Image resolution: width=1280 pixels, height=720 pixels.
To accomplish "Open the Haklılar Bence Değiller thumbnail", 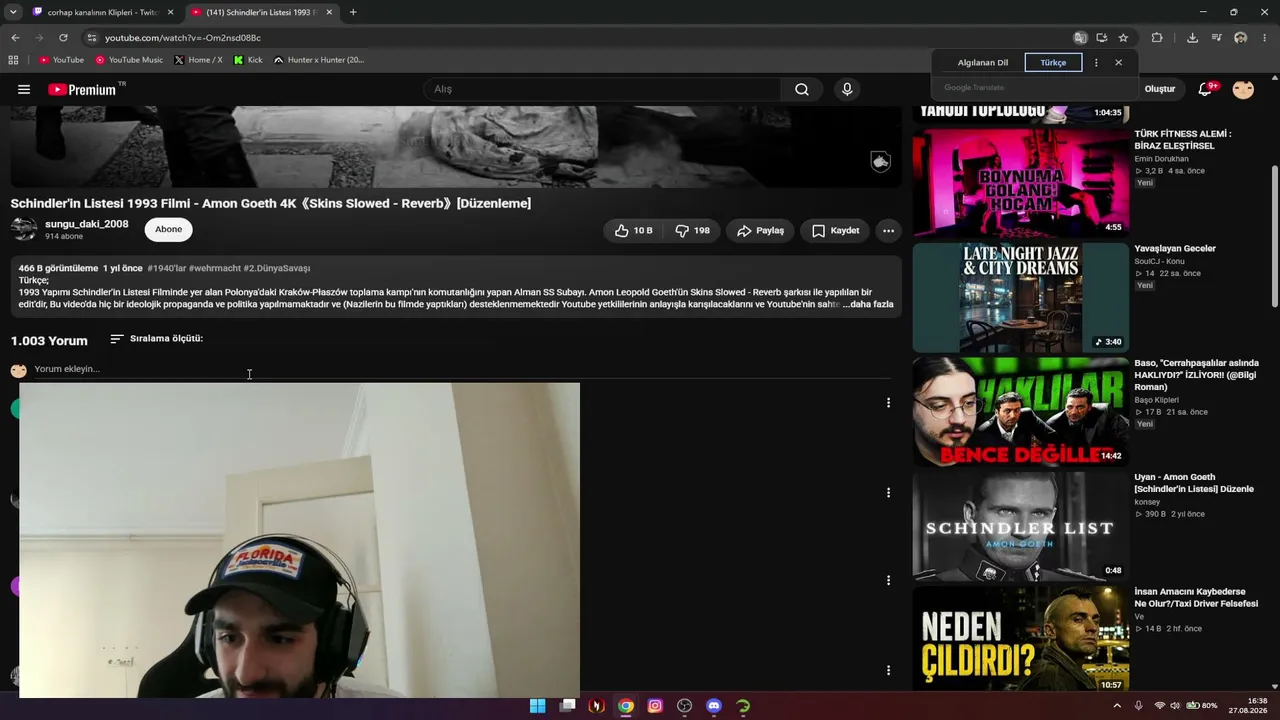I will tap(1020, 411).
